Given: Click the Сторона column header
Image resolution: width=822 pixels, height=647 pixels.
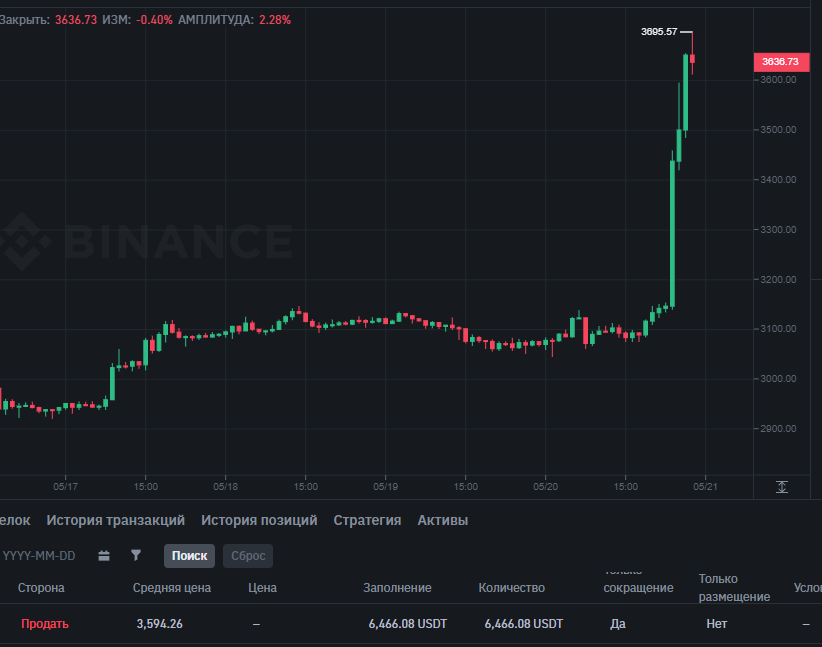Looking at the screenshot, I should pyautogui.click(x=41, y=588).
